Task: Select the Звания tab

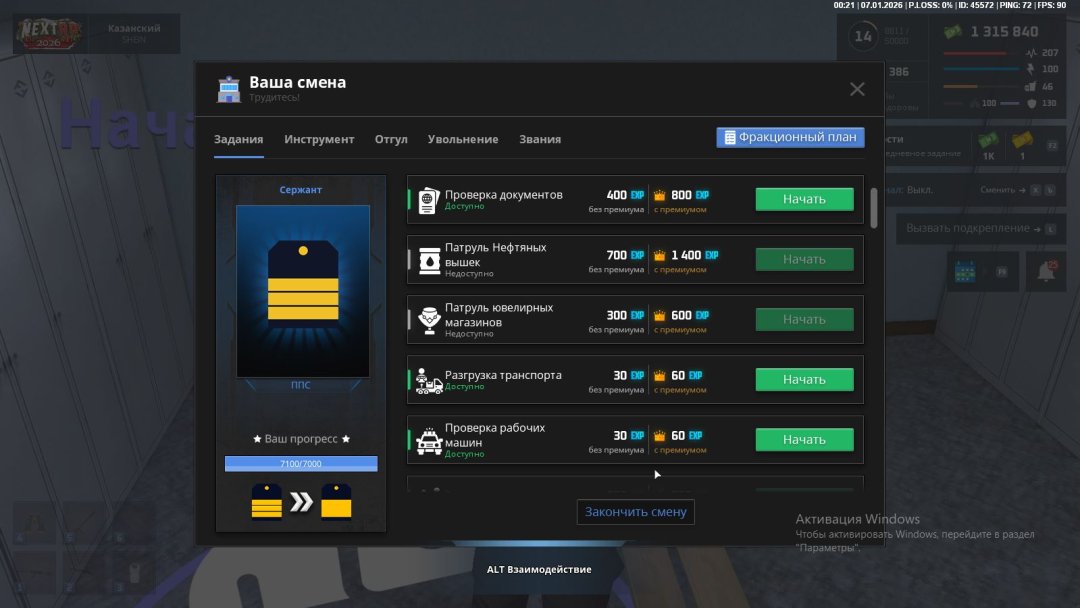Action: coord(540,139)
